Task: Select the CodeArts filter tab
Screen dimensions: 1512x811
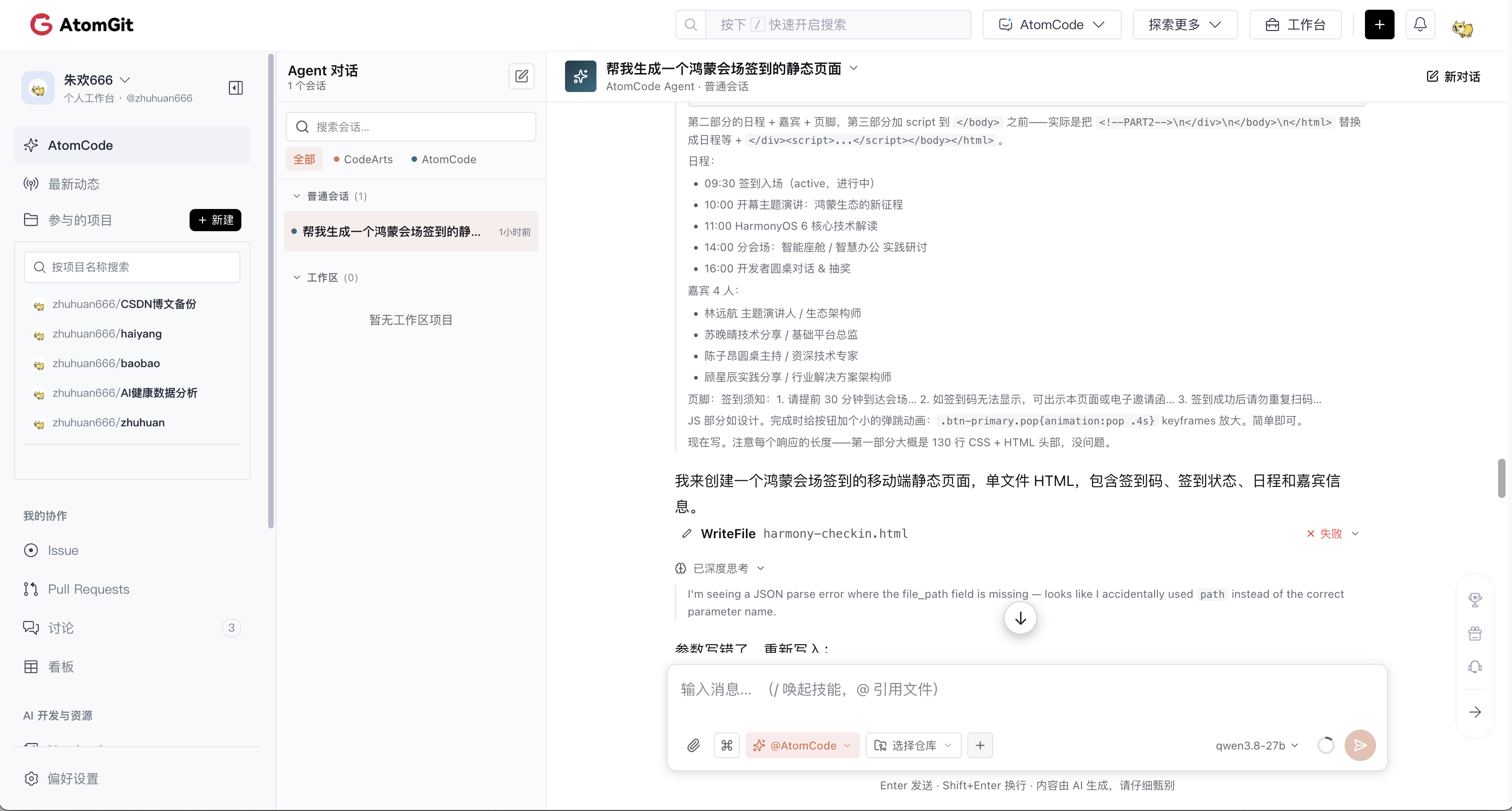Action: coord(363,160)
